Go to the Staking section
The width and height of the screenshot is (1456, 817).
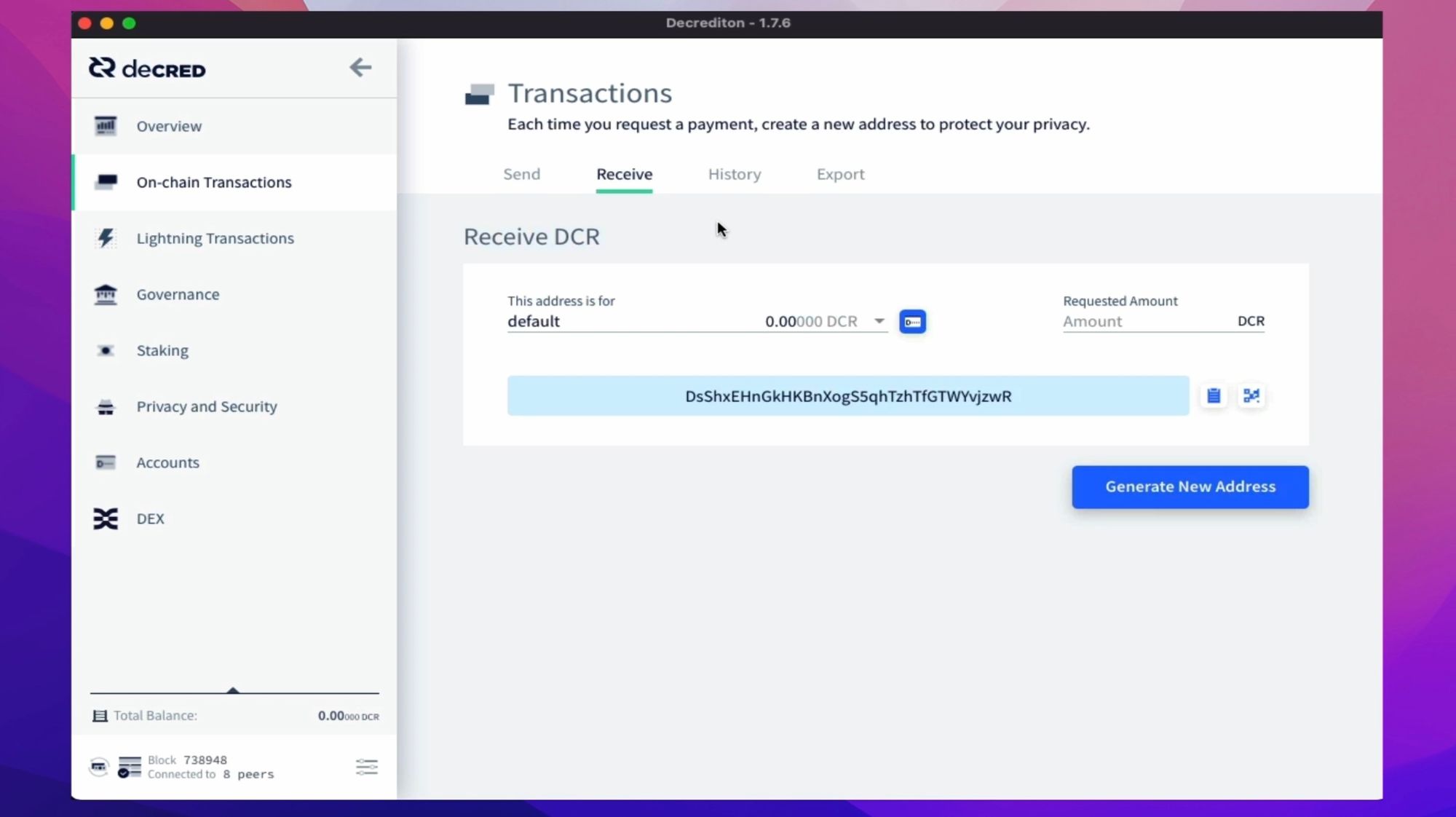pos(162,350)
